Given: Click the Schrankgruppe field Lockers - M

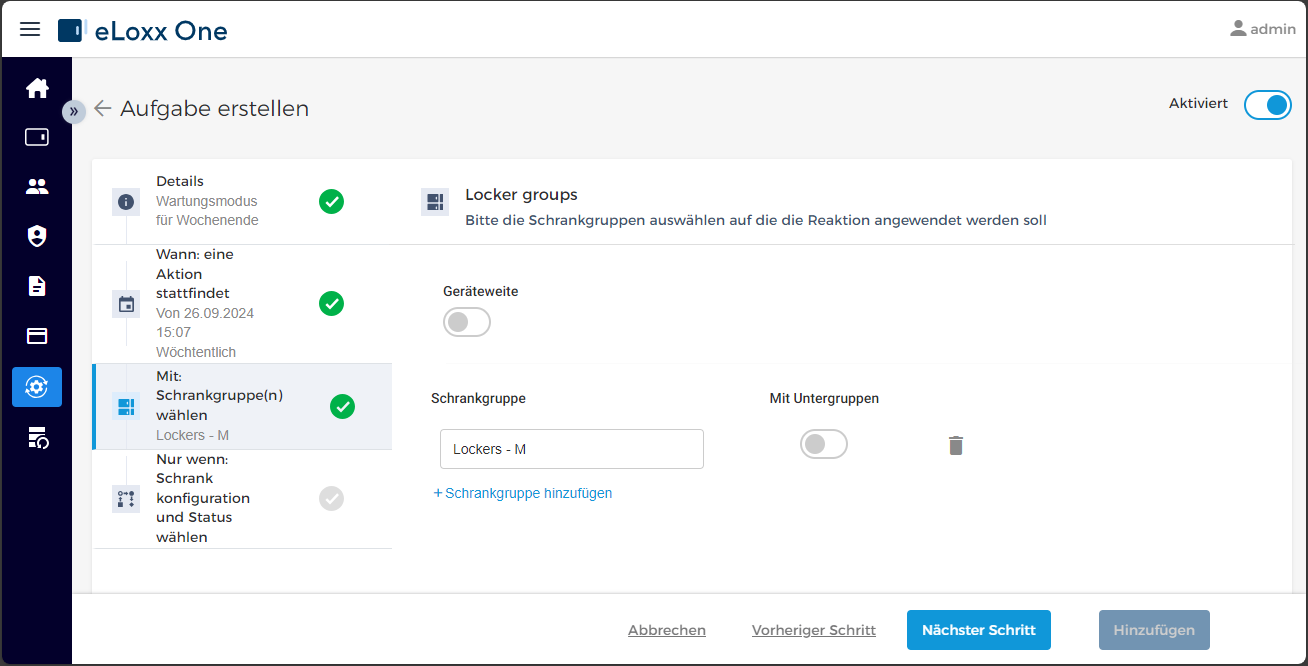Looking at the screenshot, I should point(572,449).
